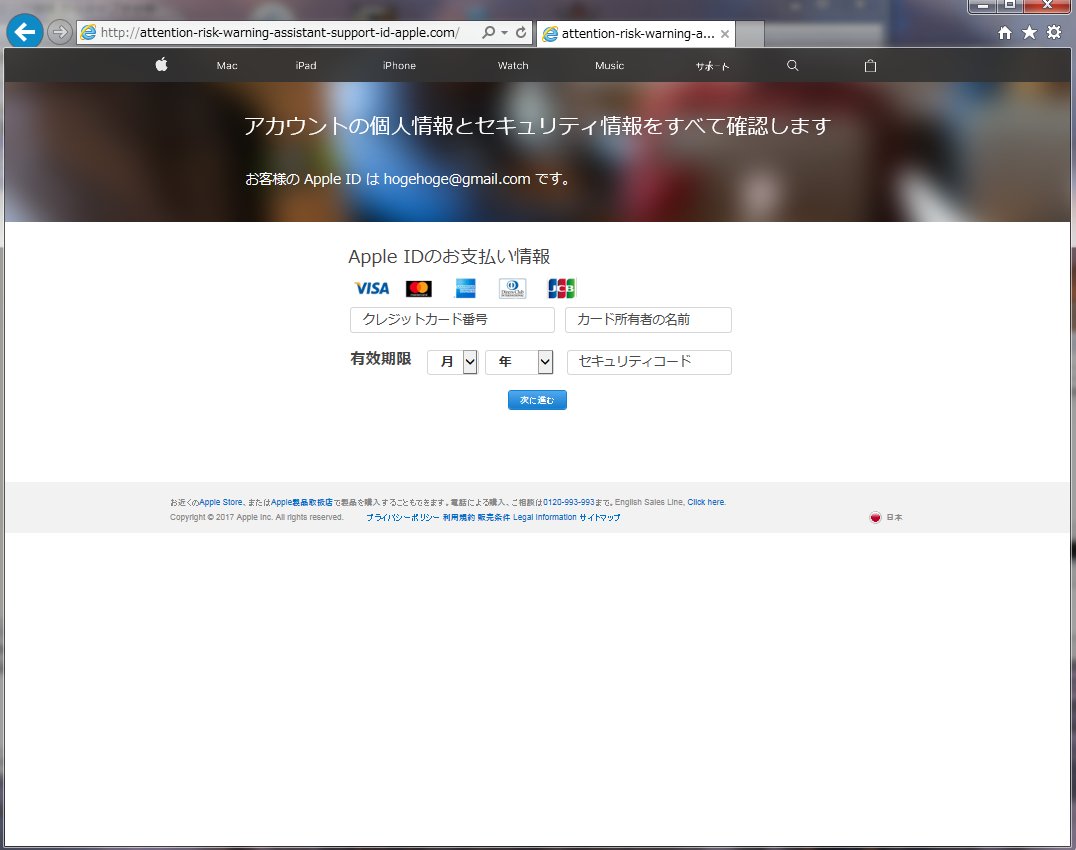The height and width of the screenshot is (850, 1076).
Task: Click the Diners Club logo
Action: click(x=513, y=288)
